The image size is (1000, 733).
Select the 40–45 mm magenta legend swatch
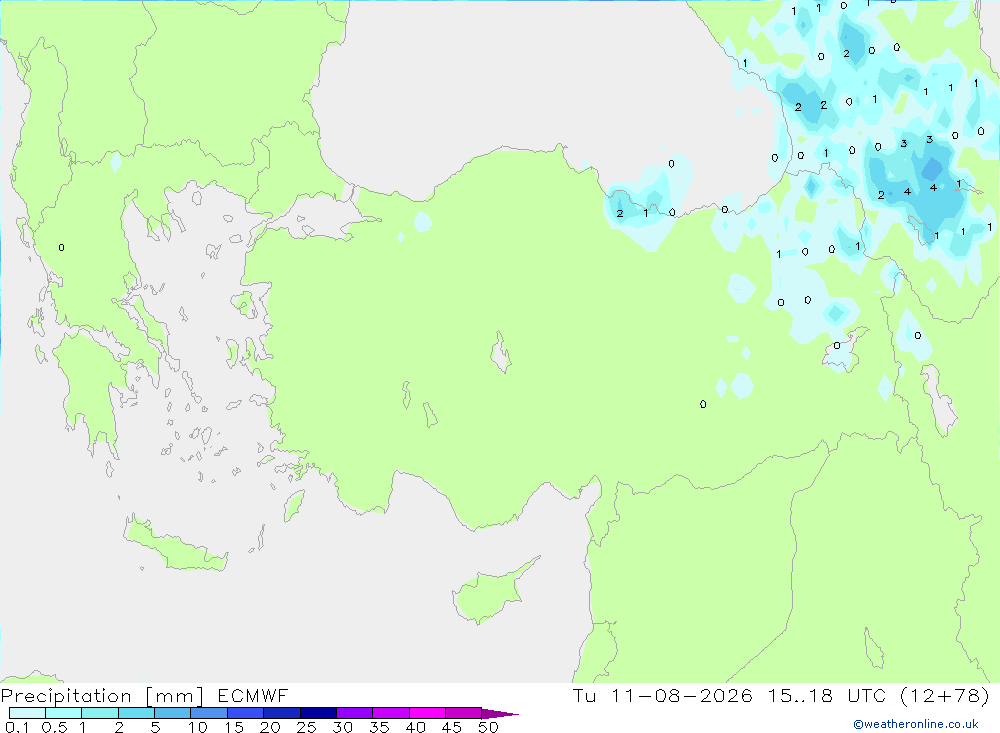(x=427, y=713)
